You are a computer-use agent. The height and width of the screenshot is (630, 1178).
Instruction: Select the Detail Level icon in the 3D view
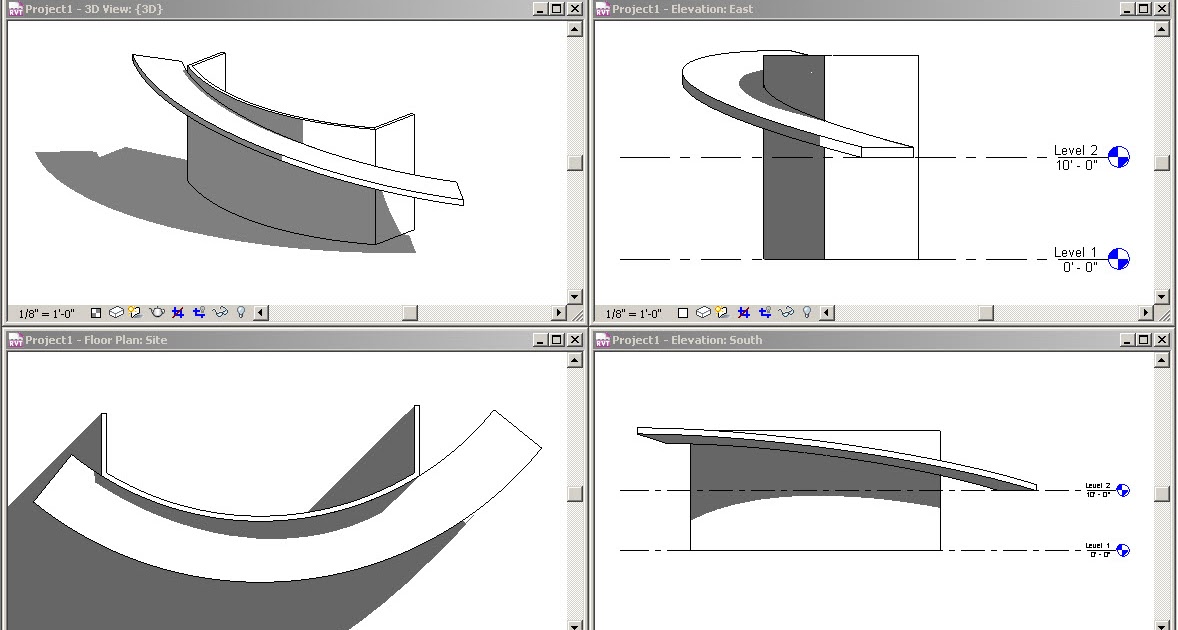click(x=94, y=313)
